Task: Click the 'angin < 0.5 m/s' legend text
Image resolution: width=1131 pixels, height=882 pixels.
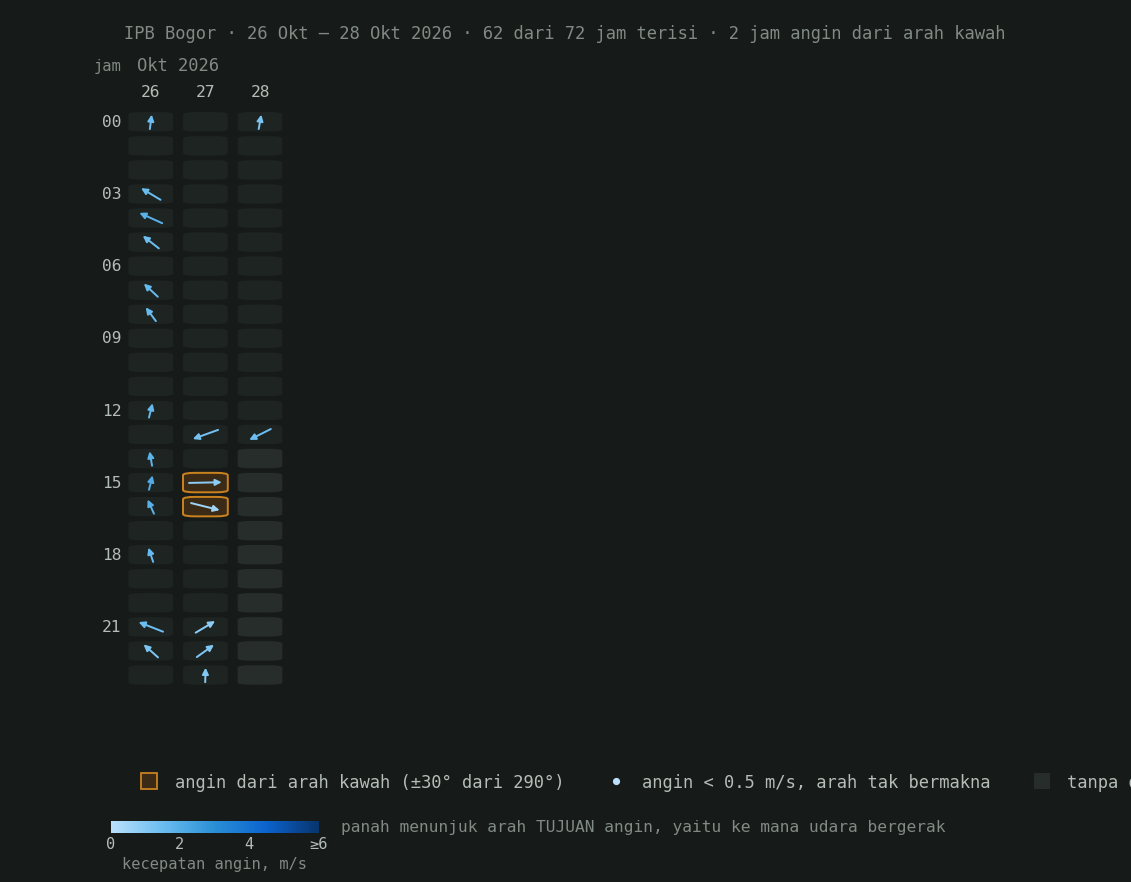Action: click(816, 782)
